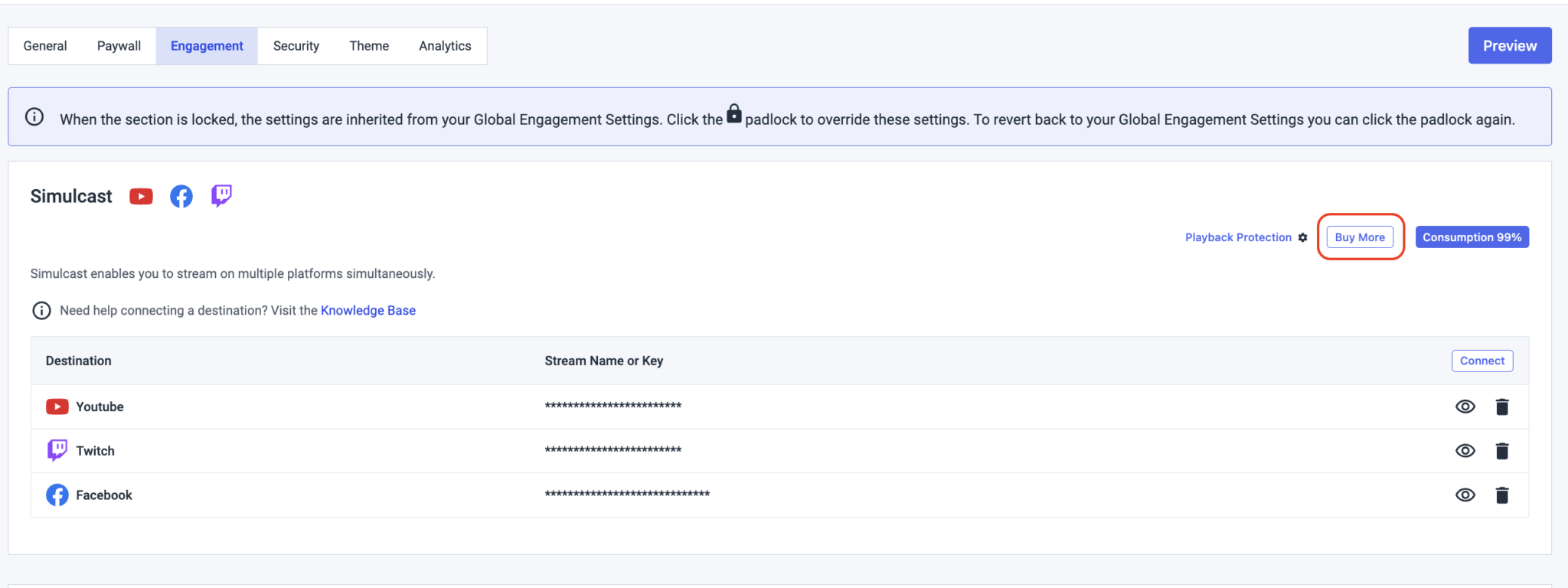Viewport: 1568px width, 588px height.
Task: Switch to the General tab
Action: 45,46
